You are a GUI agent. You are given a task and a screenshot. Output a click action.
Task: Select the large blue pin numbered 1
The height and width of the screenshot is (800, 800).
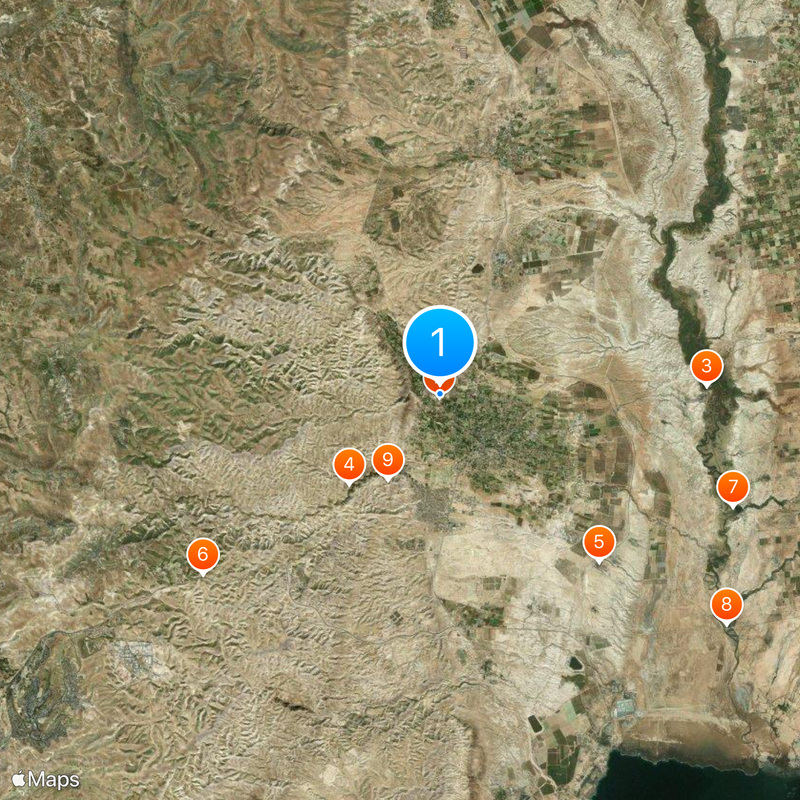[x=440, y=342]
